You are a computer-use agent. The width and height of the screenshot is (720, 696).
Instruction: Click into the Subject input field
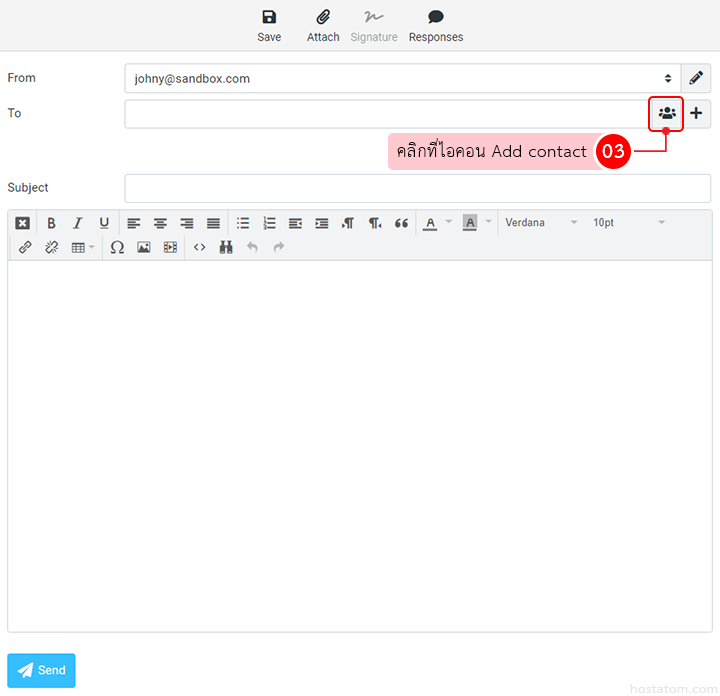point(417,188)
